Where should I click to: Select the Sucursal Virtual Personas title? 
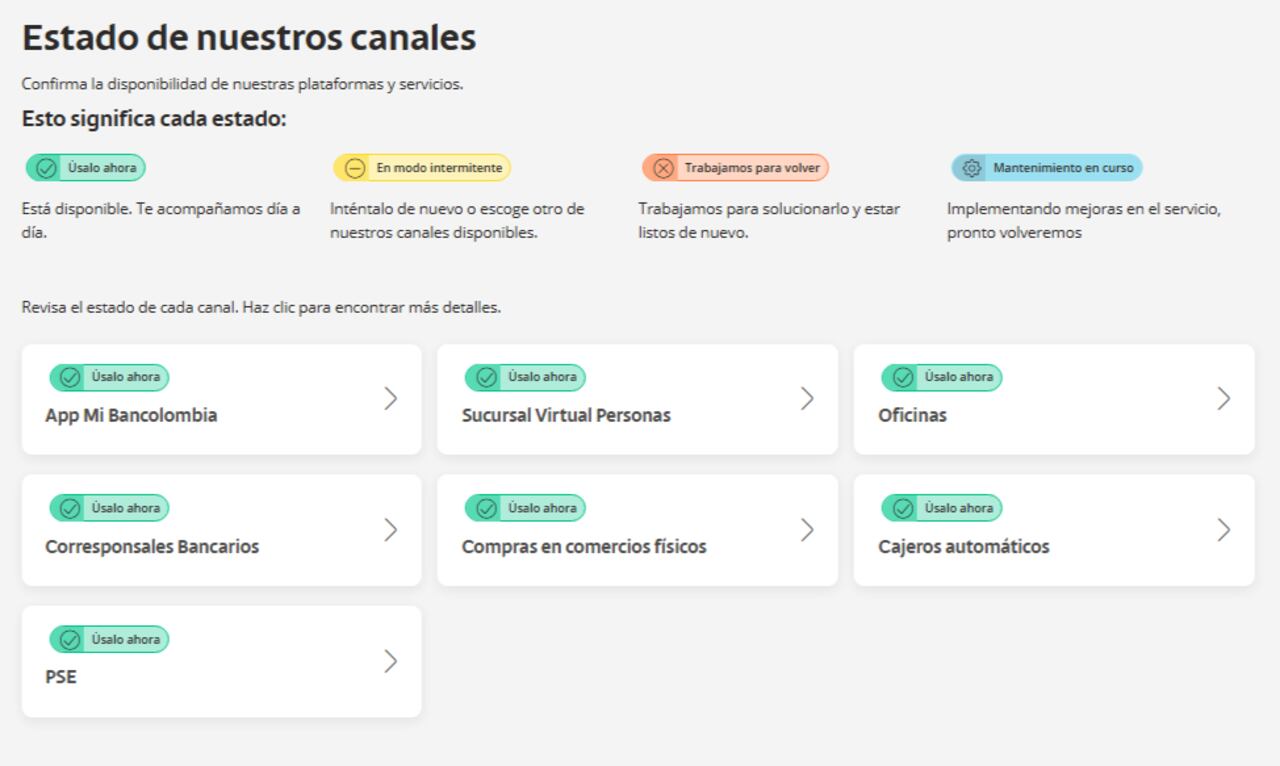pos(566,415)
